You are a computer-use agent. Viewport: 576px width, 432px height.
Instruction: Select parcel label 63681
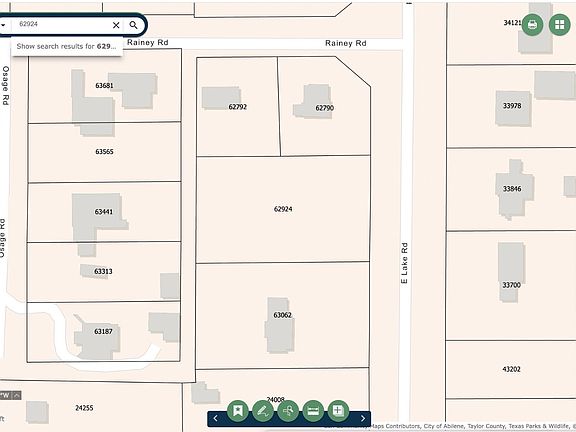[104, 86]
